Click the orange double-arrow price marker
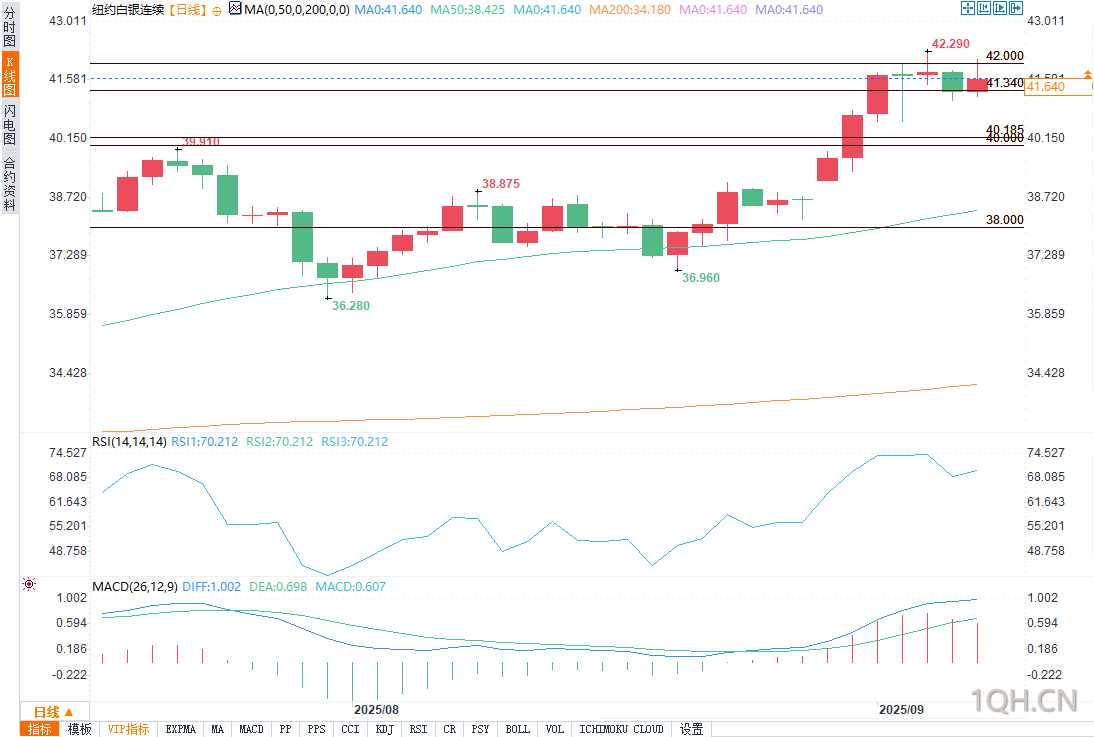The image size is (1094, 737). point(1087,73)
